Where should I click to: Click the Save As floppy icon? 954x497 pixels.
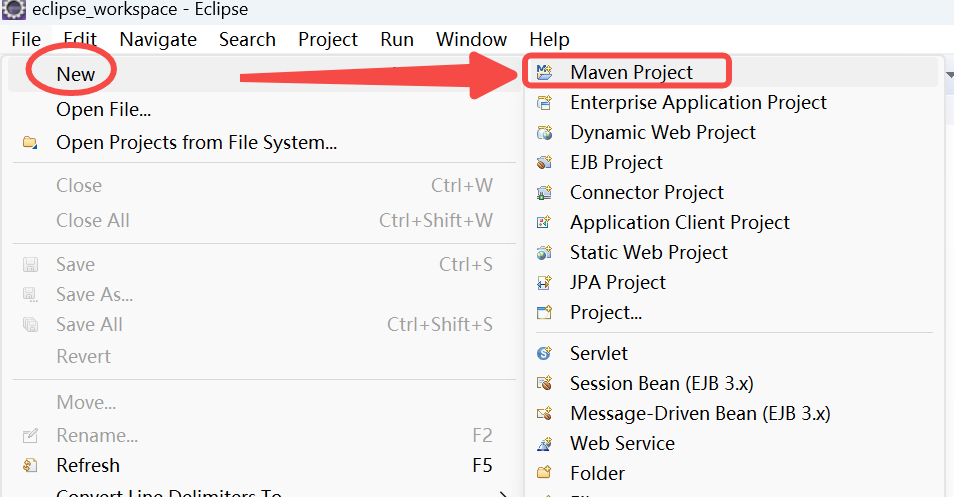point(30,295)
